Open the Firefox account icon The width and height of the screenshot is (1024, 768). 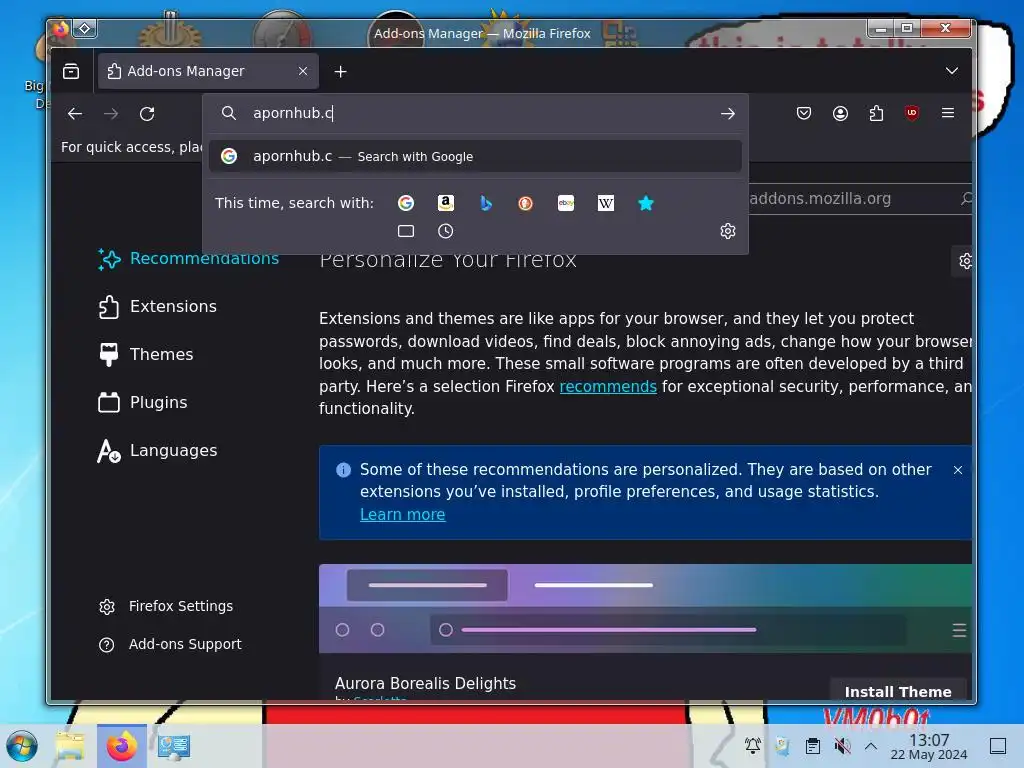840,114
